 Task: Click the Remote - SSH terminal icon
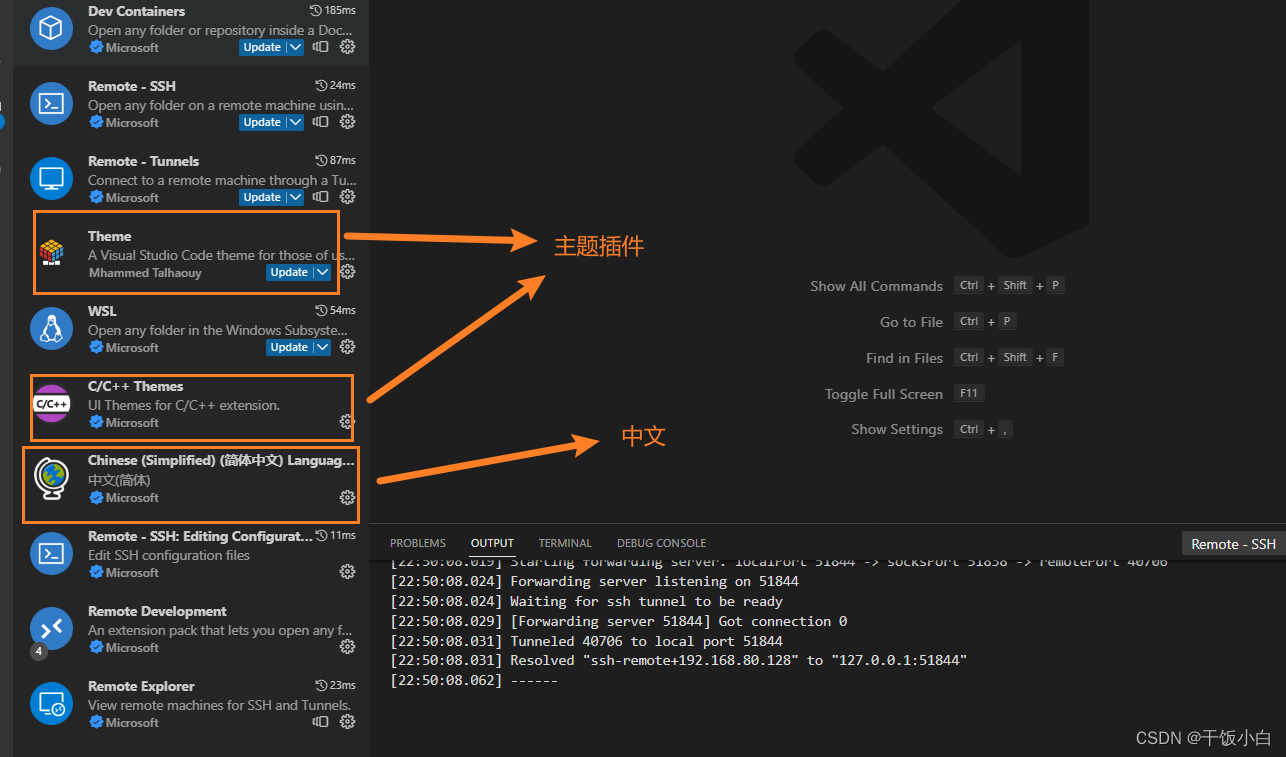click(x=51, y=103)
